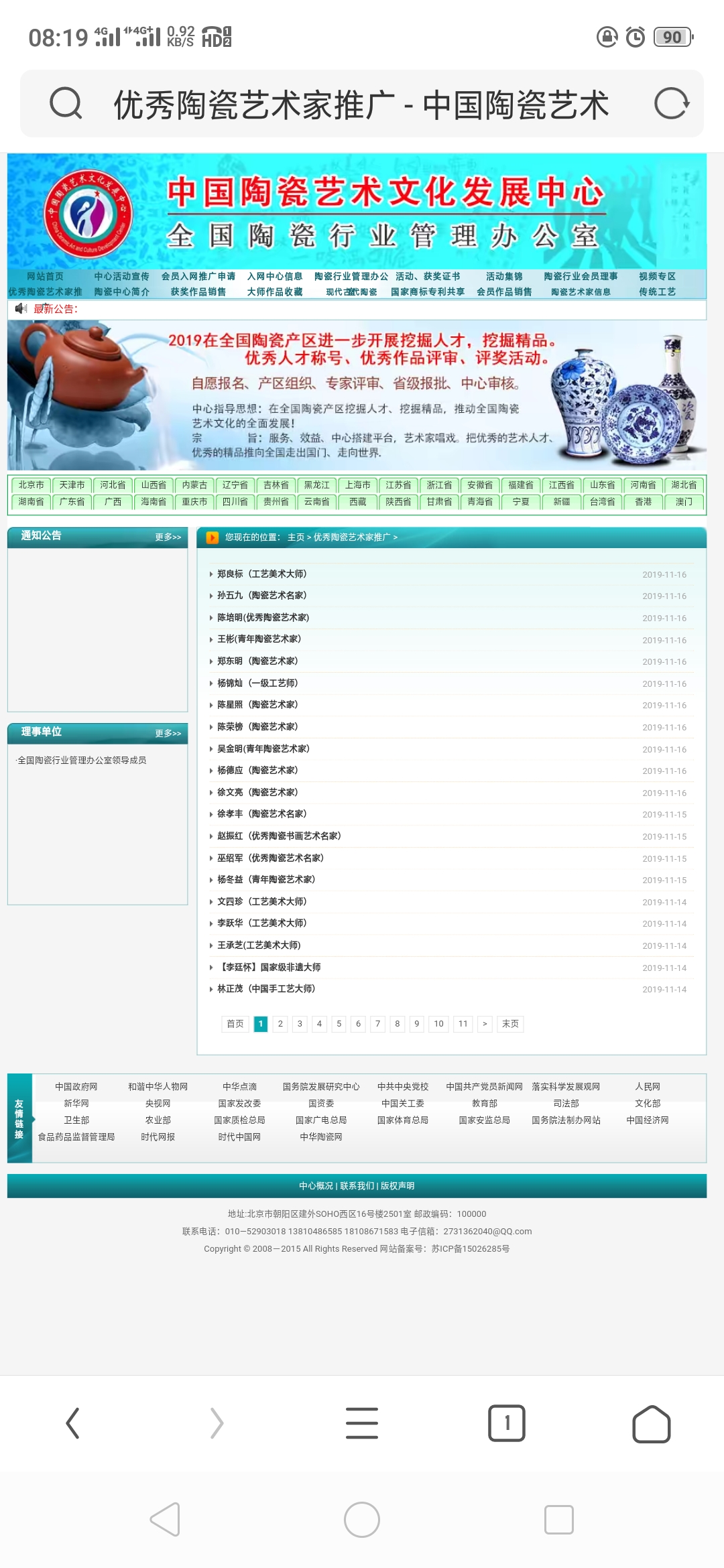724x1568 pixels.
Task: Go back with browser back arrow
Action: (x=72, y=1423)
